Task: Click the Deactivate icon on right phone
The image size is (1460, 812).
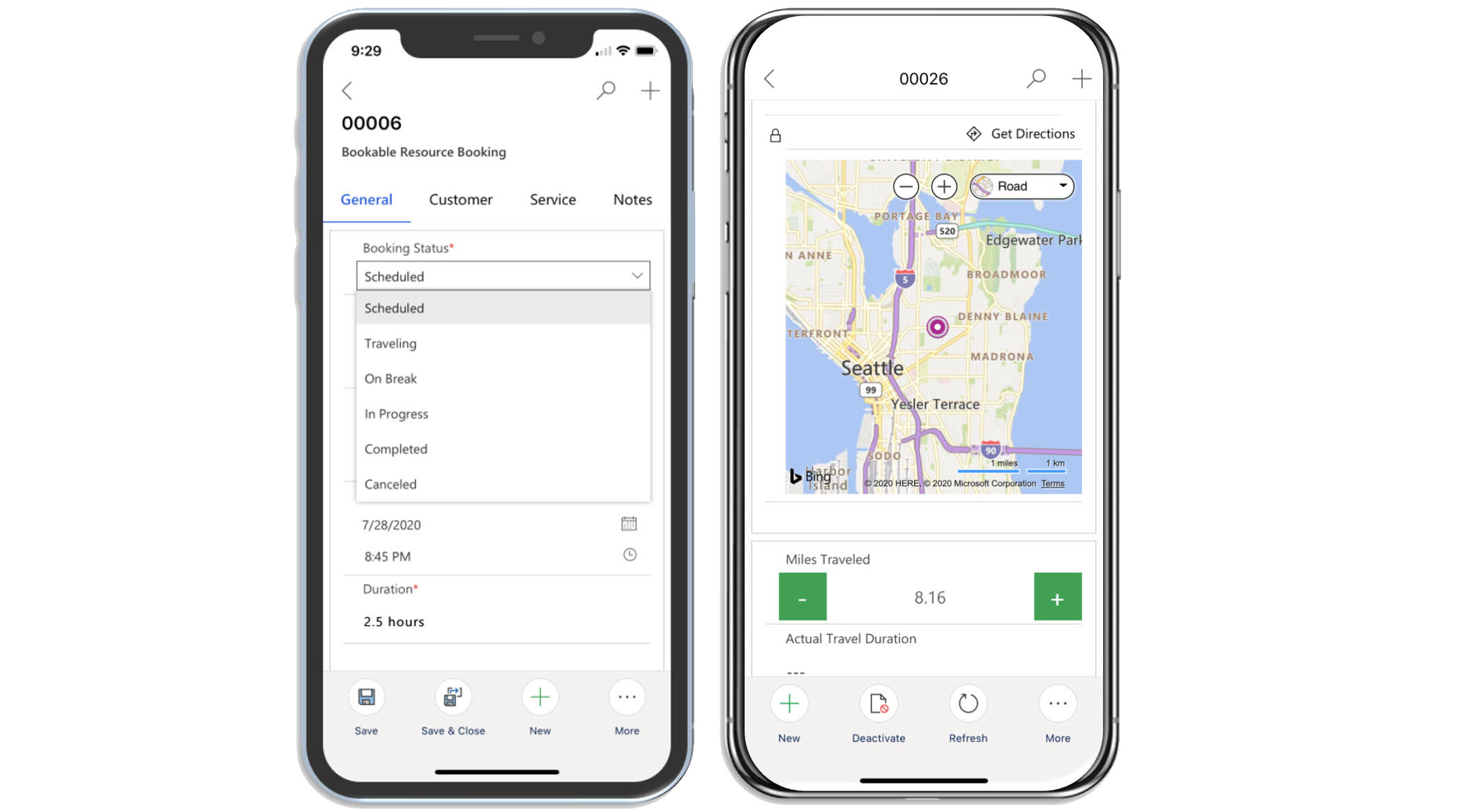Action: [878, 705]
